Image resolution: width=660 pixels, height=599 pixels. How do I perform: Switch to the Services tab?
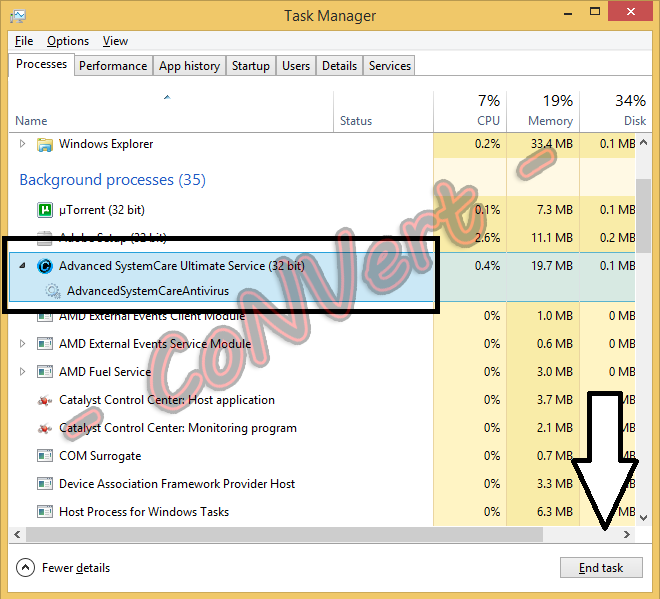click(x=389, y=66)
